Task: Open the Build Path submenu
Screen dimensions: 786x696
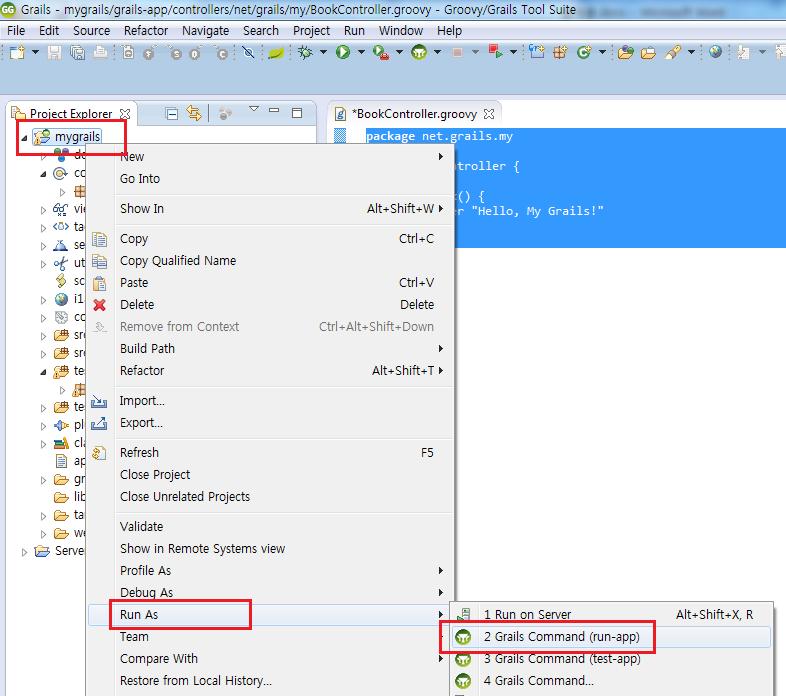Action: pyautogui.click(x=271, y=349)
